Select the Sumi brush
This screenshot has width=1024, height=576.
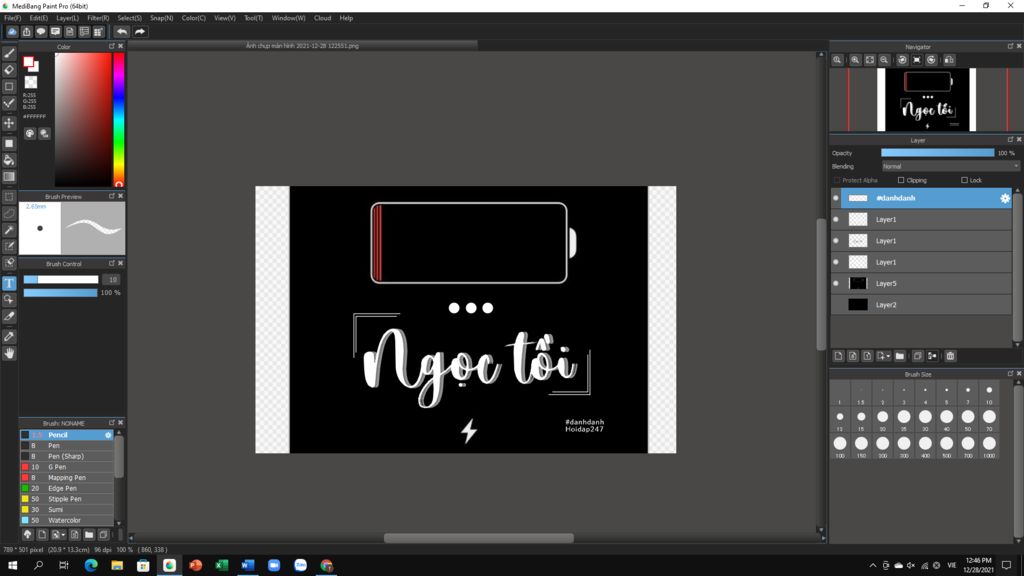67,510
